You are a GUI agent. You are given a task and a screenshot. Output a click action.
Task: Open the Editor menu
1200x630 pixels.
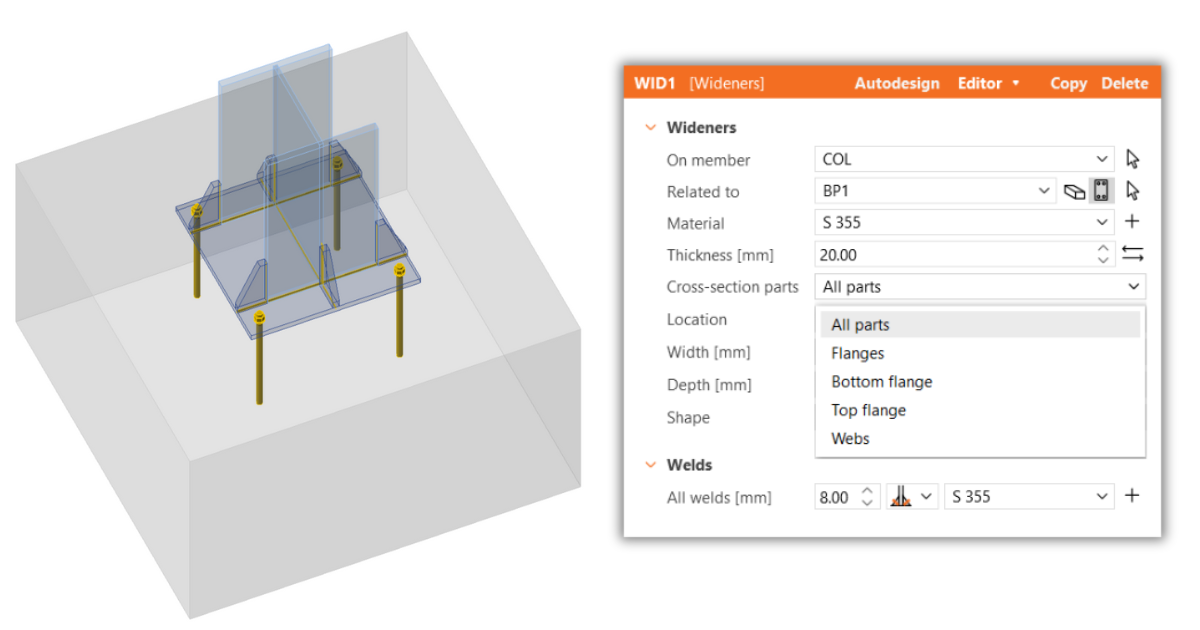988,84
